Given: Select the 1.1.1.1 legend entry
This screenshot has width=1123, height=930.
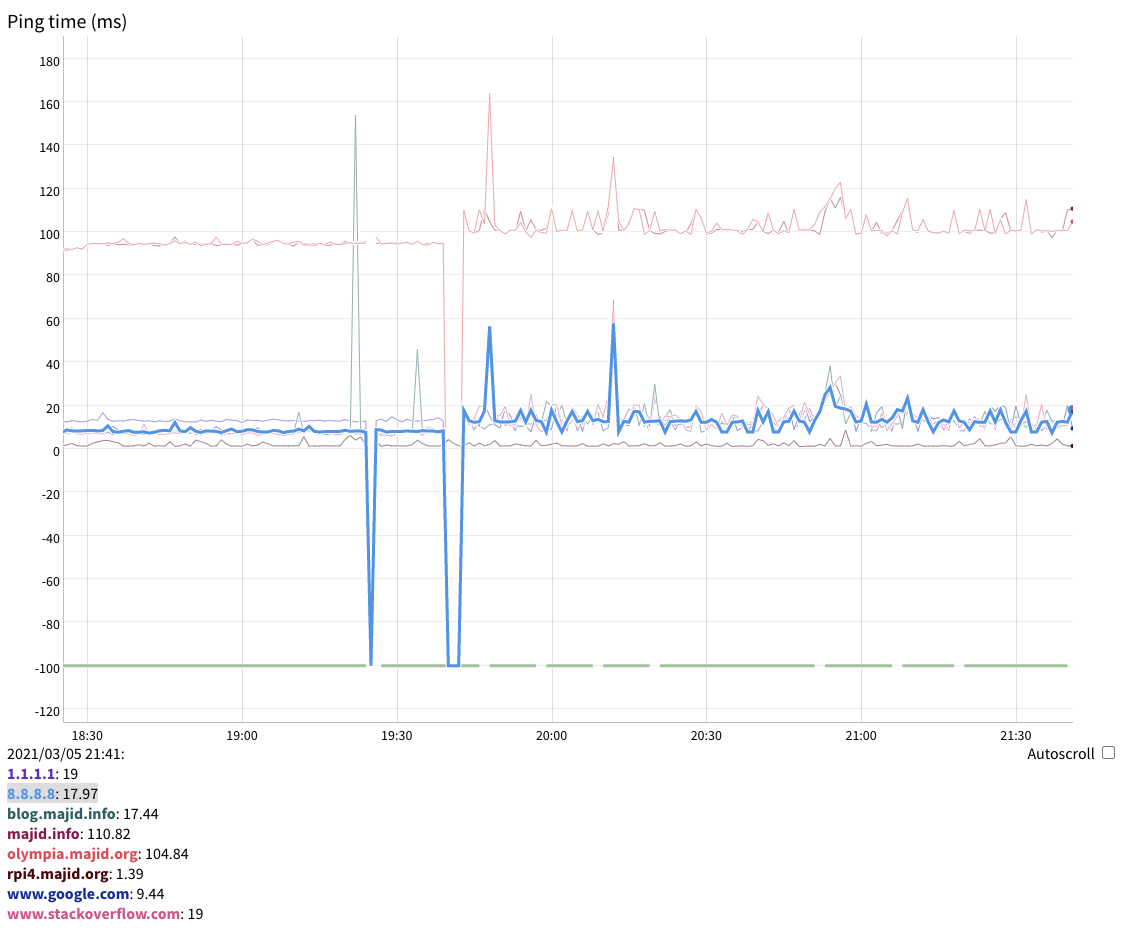Looking at the screenshot, I should click(28, 774).
